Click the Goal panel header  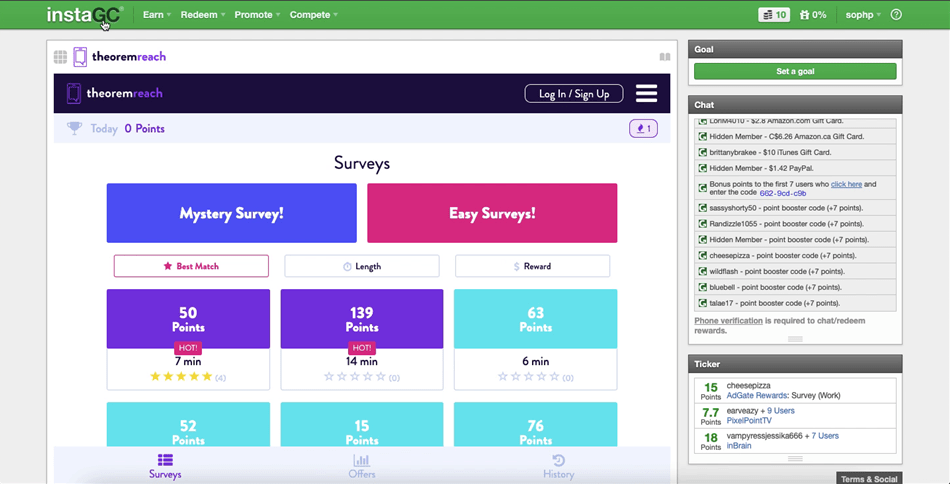pos(795,49)
